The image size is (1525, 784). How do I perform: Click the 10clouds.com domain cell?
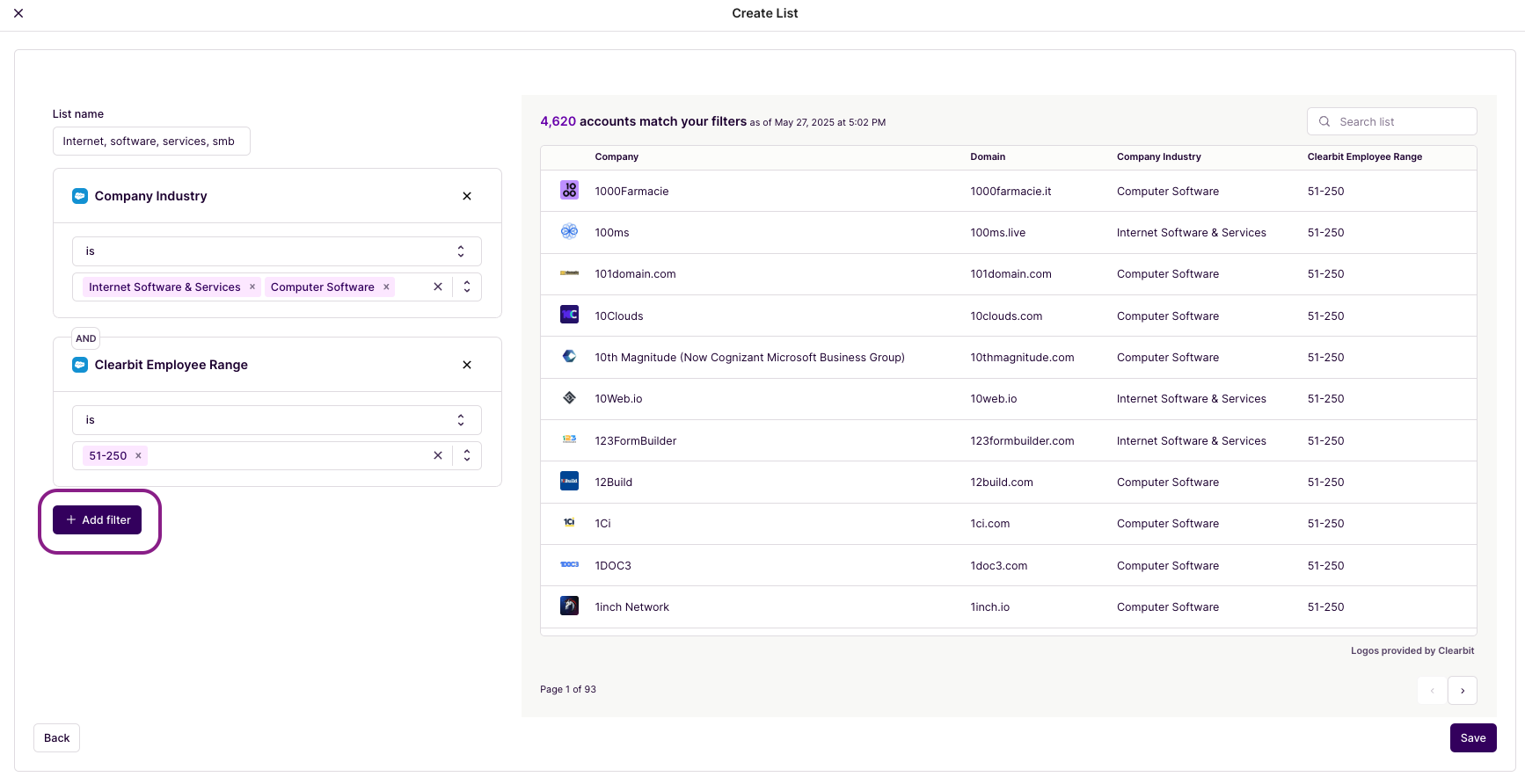(x=1006, y=316)
